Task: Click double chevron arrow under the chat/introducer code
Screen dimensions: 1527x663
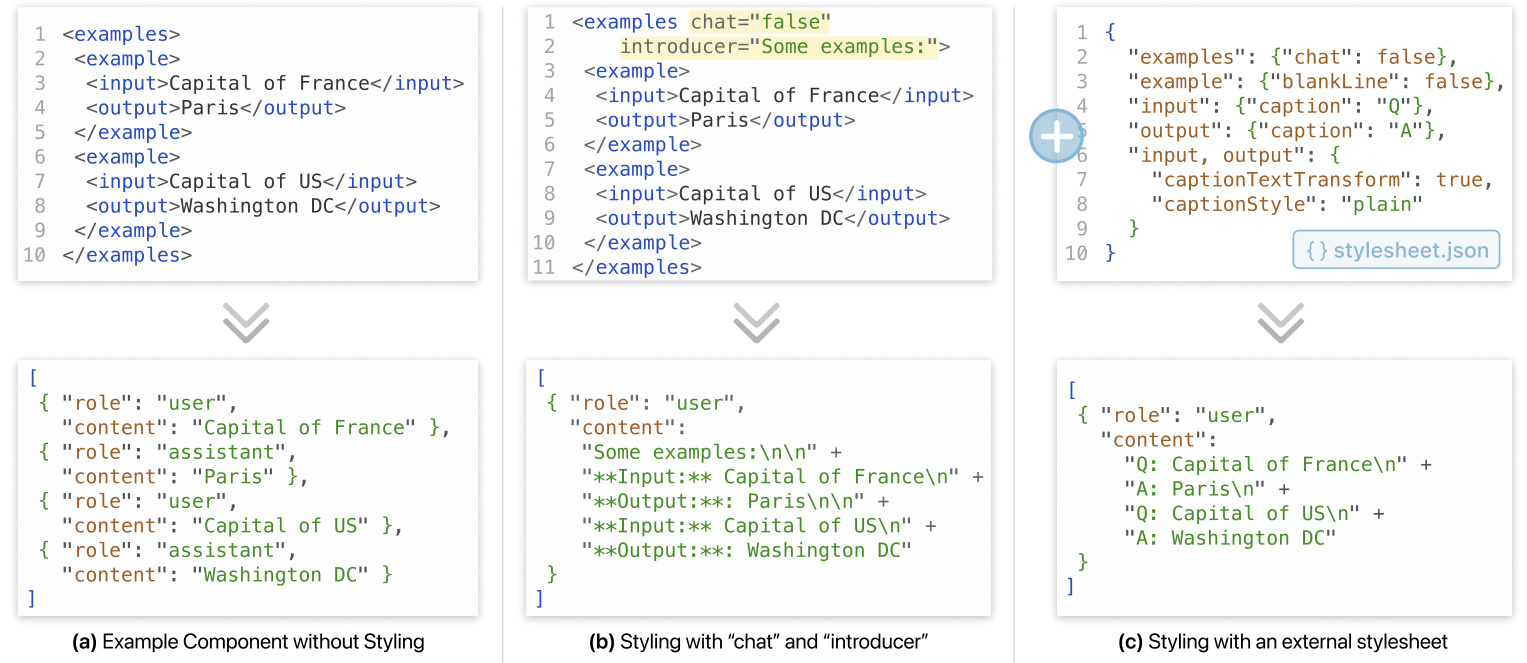Action: click(758, 321)
